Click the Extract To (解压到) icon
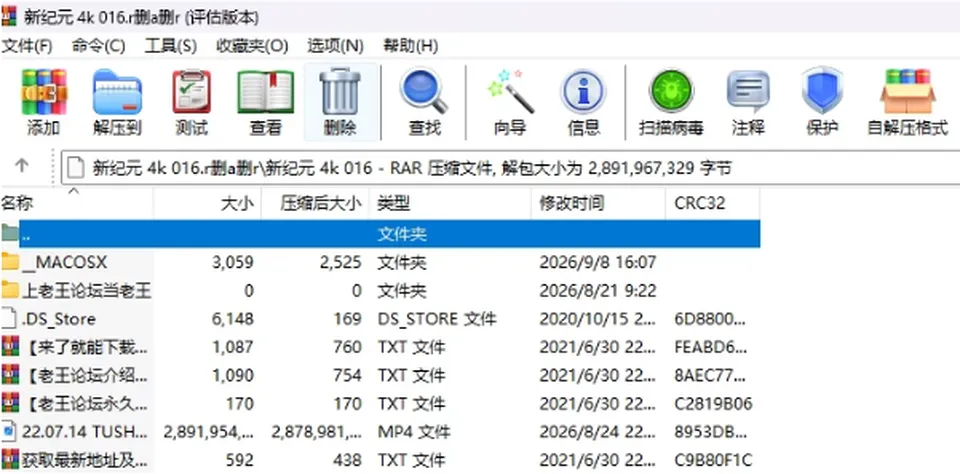 point(118,92)
